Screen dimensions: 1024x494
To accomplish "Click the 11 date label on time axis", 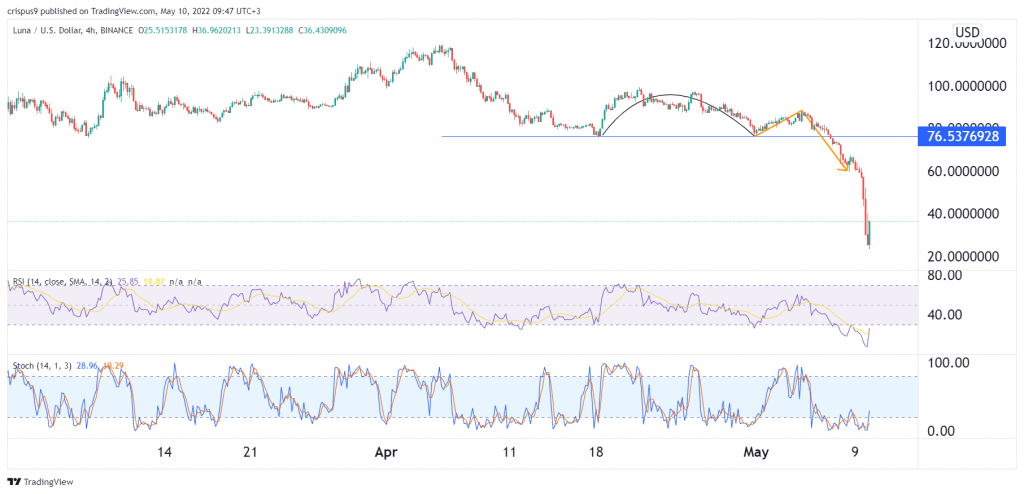I will coord(510,452).
